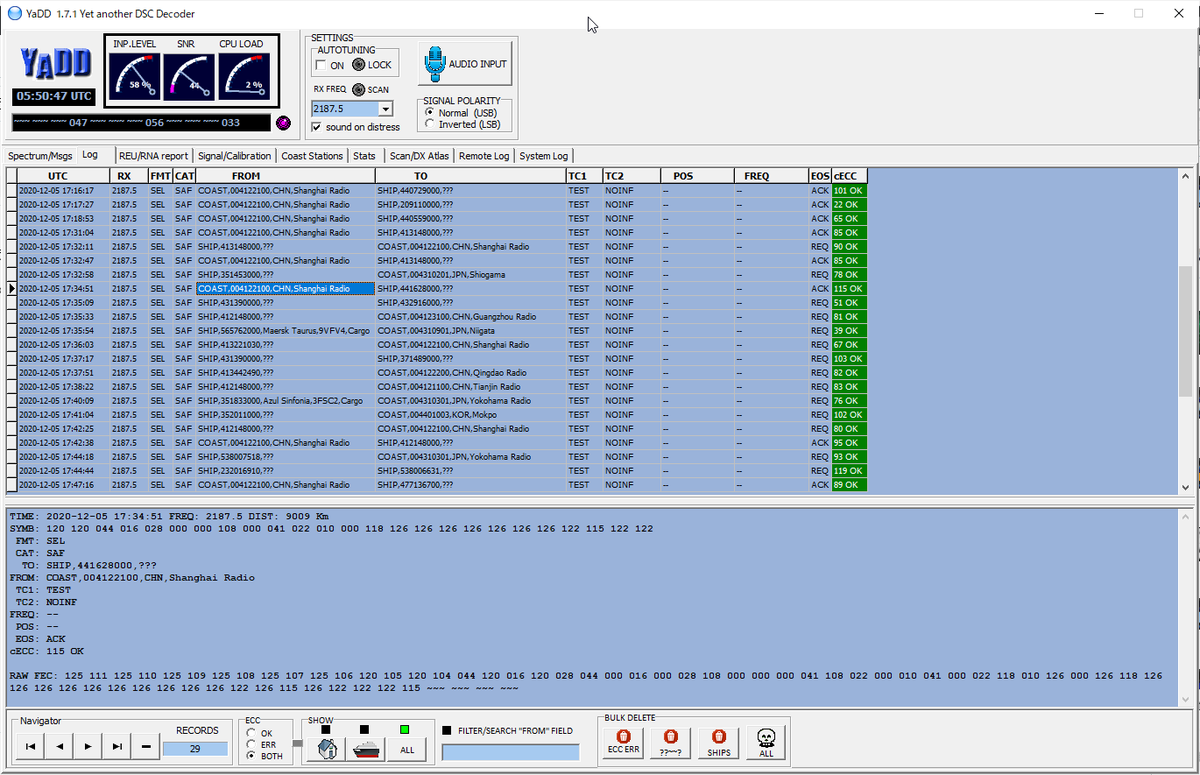Select the row to Guangzhou Radio
Image resolution: width=1200 pixels, height=775 pixels.
click(x=436, y=316)
